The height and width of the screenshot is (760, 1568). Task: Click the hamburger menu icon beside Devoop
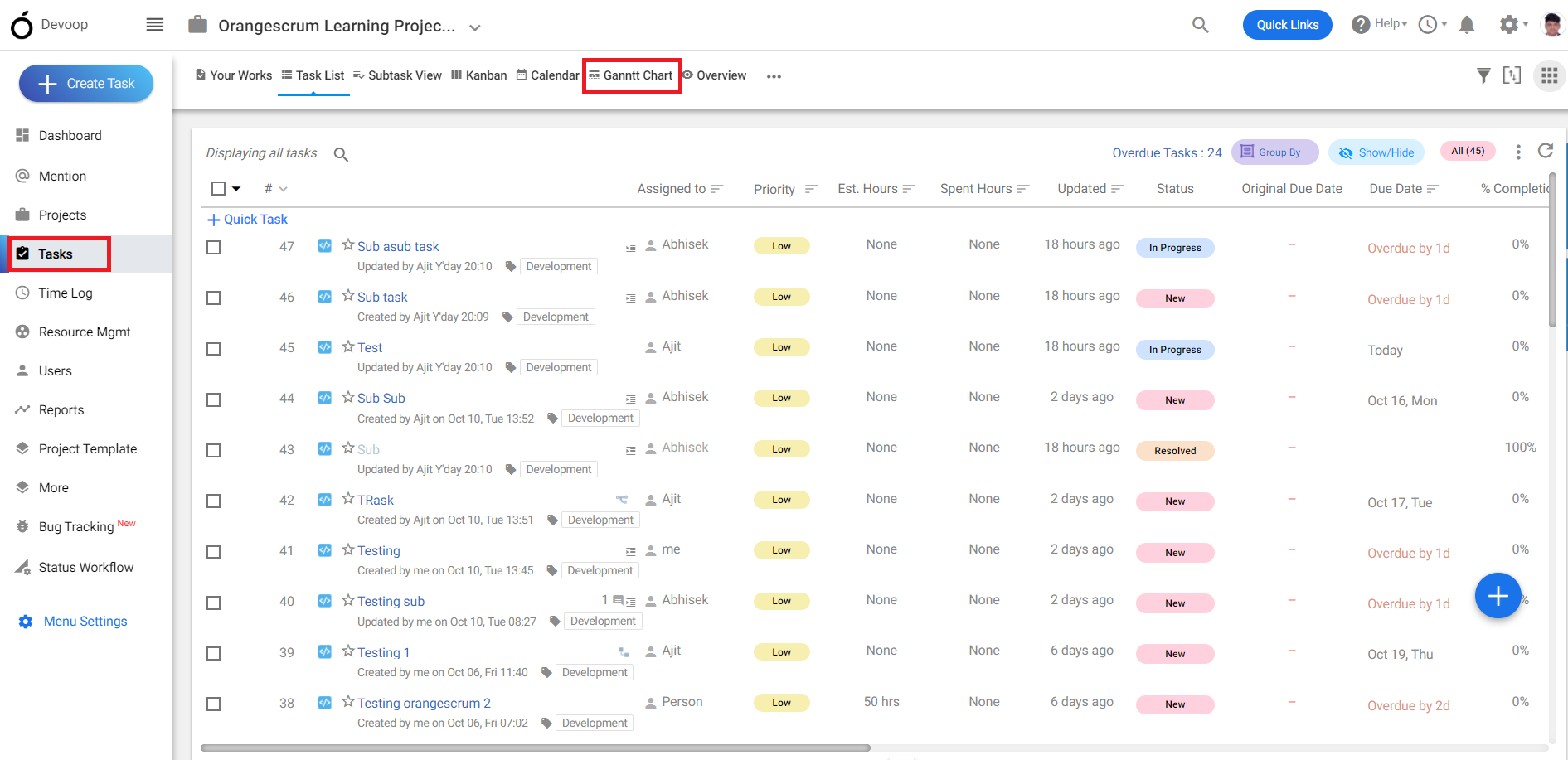pos(155,25)
